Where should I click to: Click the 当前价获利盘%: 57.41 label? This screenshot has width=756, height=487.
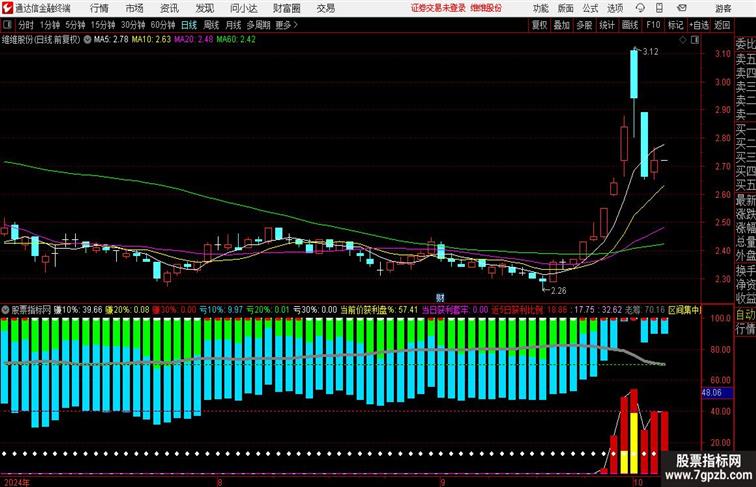379,310
